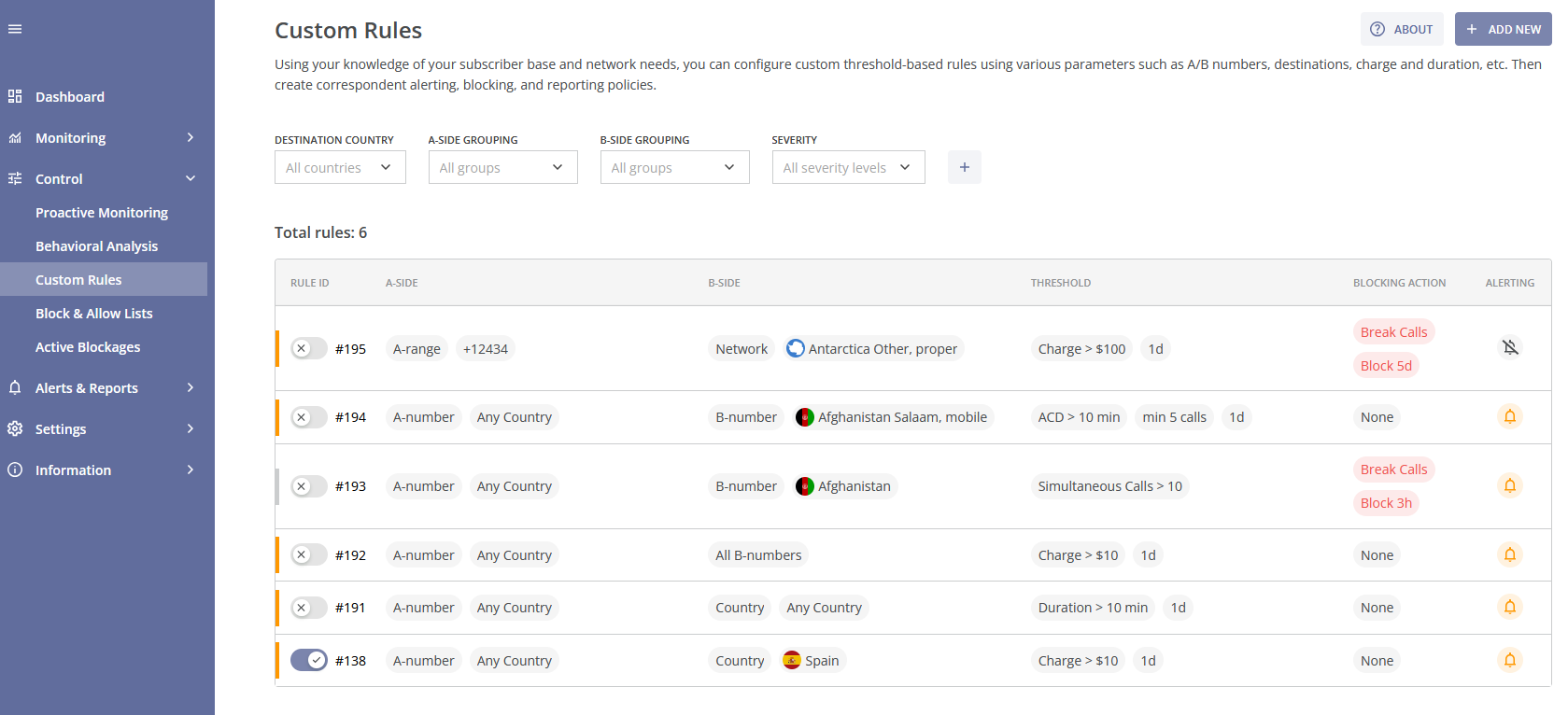Click the muted bell icon for rule #195
The image size is (1568, 715).
(x=1509, y=348)
